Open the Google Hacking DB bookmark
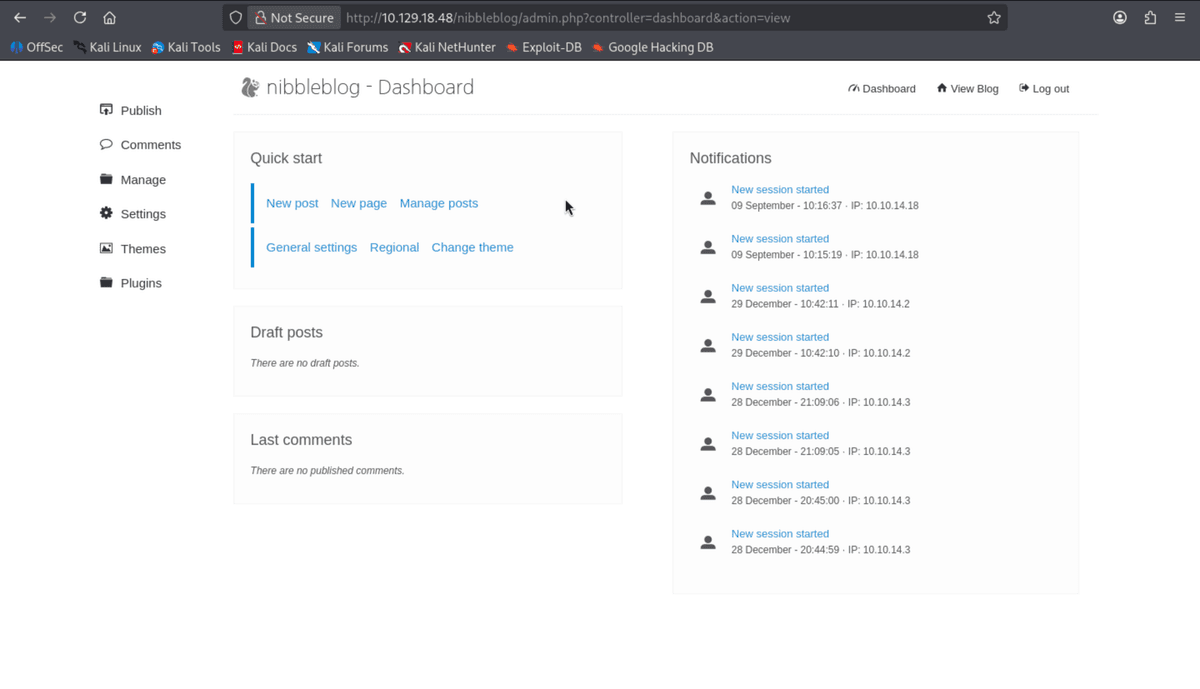1200x689 pixels. coord(652,47)
